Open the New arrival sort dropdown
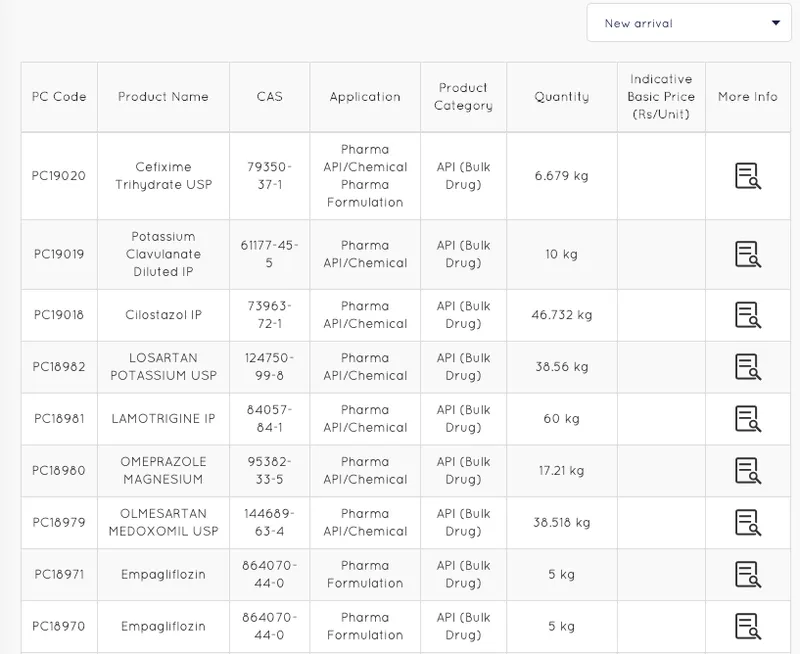Screen dimensions: 800x654 coord(689,23)
